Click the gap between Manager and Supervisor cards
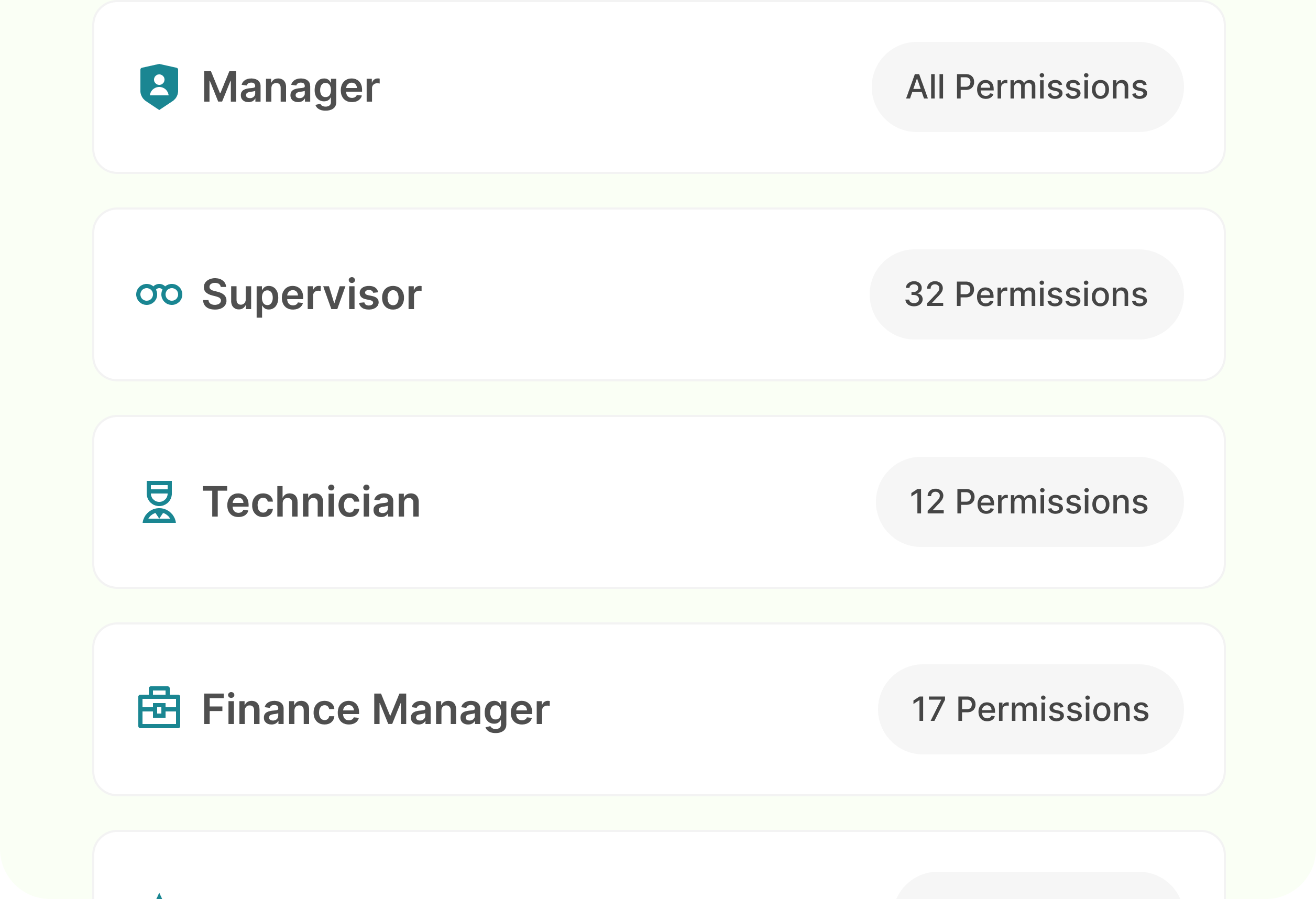This screenshot has width=1316, height=899. (658, 191)
